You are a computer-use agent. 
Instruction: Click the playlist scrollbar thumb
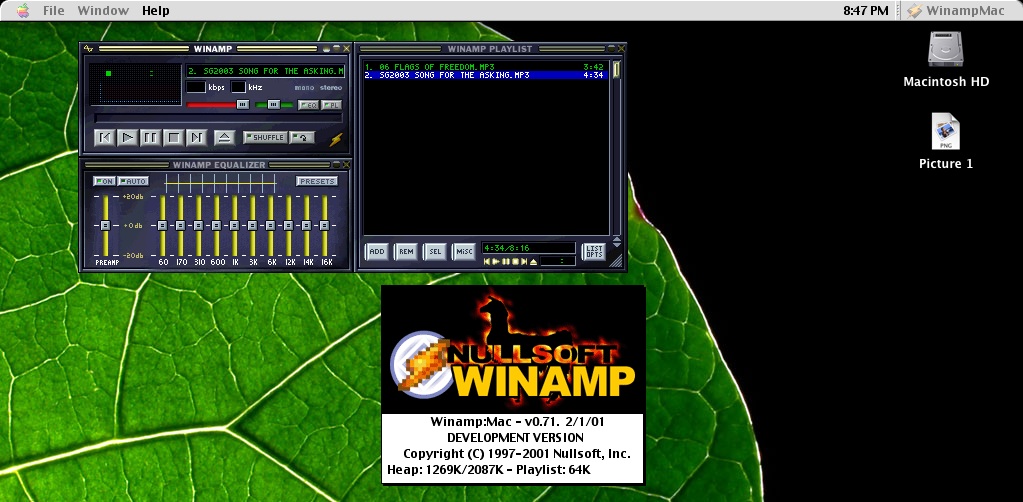616,69
